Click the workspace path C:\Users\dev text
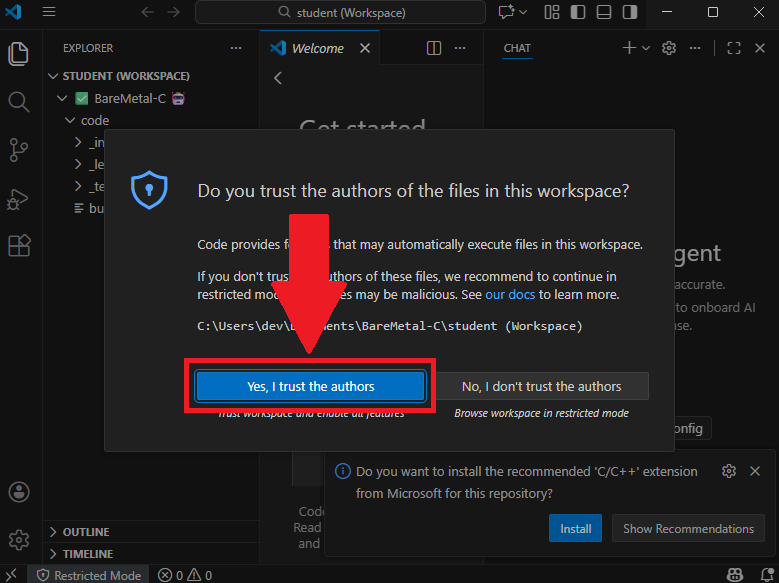Viewport: 779px width, 583px height. coord(390,326)
